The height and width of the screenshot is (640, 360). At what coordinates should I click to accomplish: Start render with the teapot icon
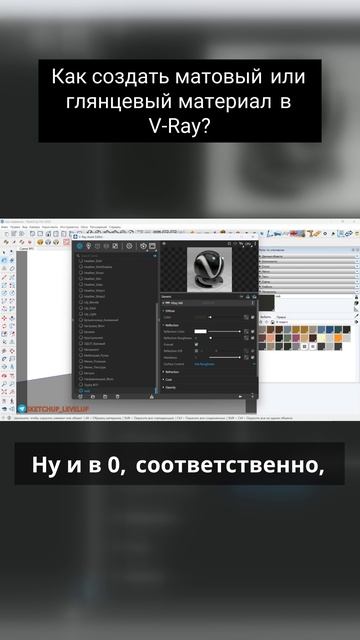[143, 246]
